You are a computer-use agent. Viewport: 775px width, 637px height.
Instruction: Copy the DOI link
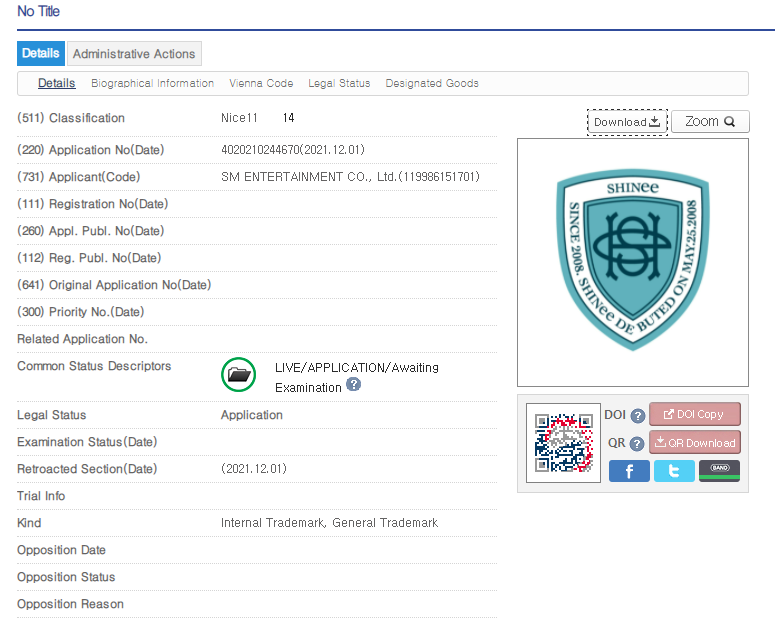(694, 414)
